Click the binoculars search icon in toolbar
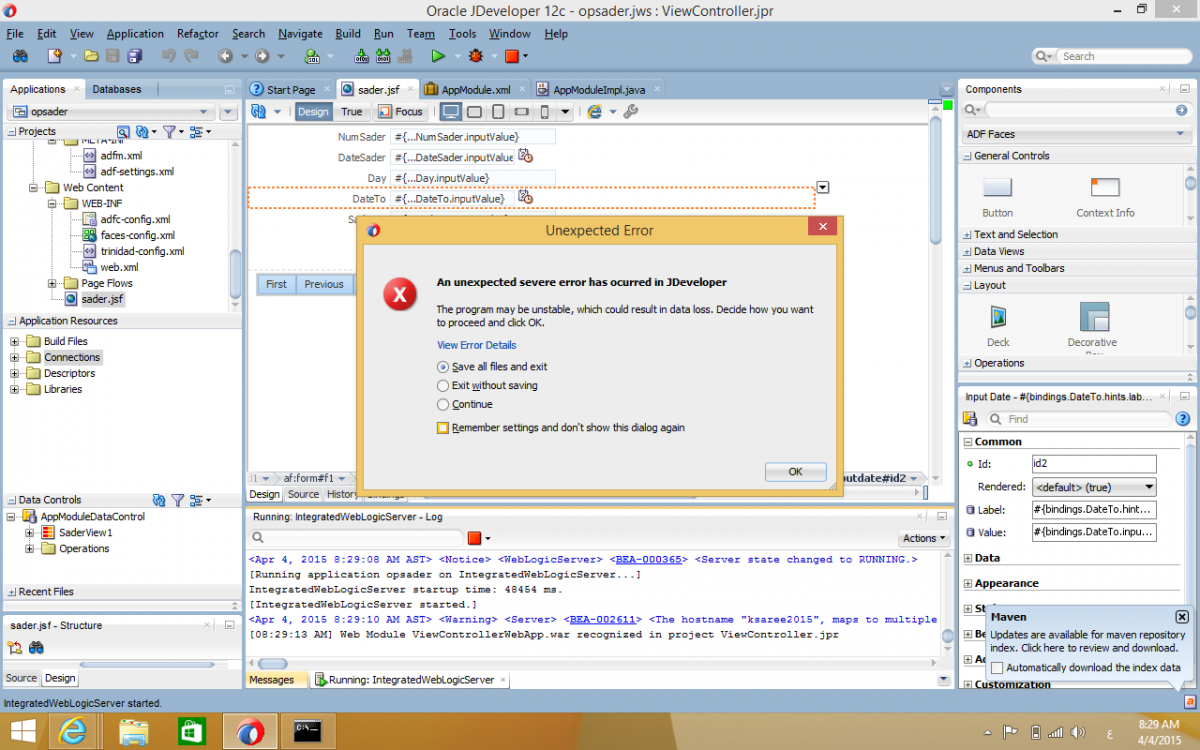 coord(20,56)
